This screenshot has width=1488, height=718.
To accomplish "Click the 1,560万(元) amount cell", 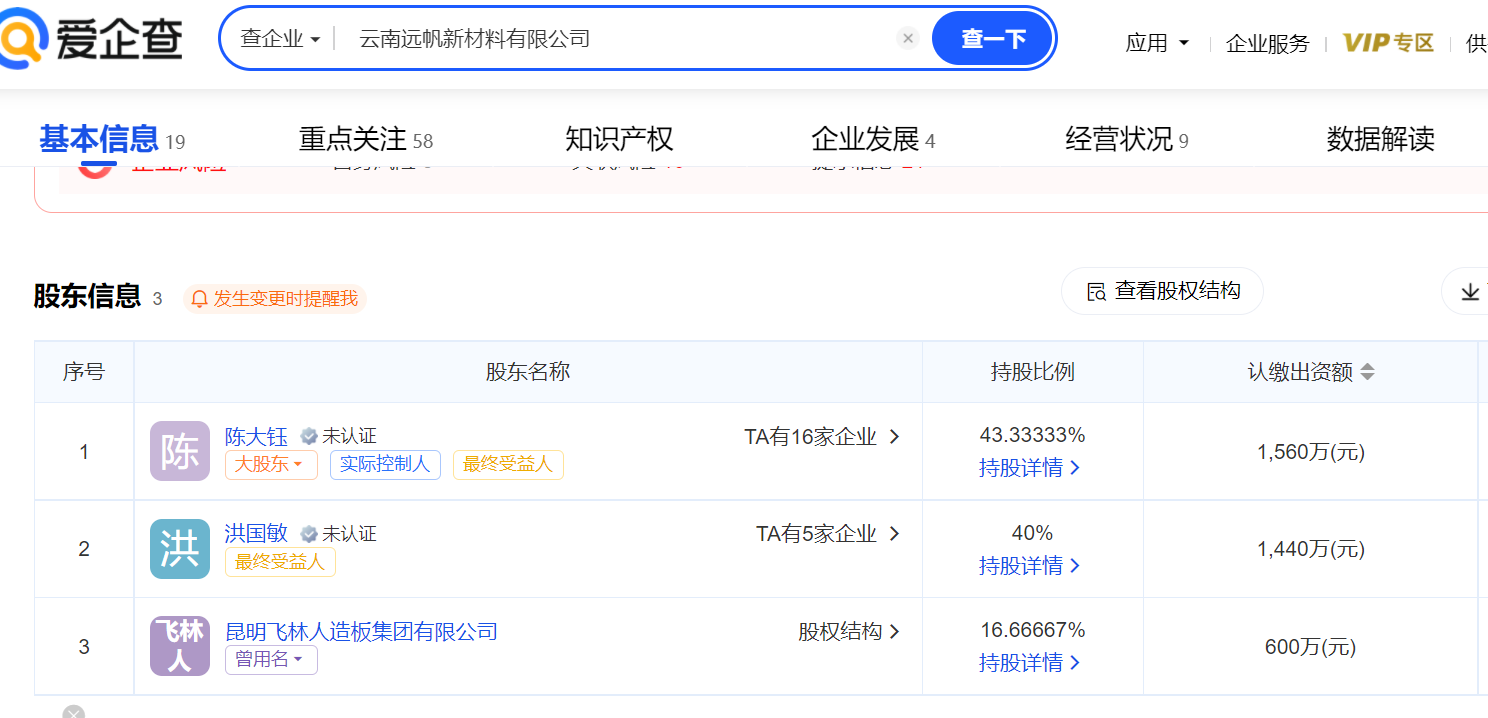I will (x=1310, y=452).
